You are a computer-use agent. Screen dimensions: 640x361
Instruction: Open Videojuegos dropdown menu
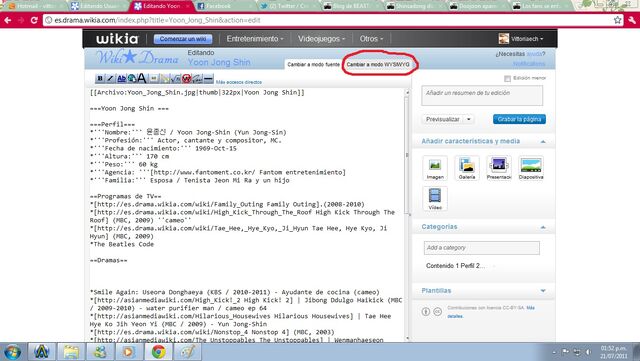[x=321, y=39]
